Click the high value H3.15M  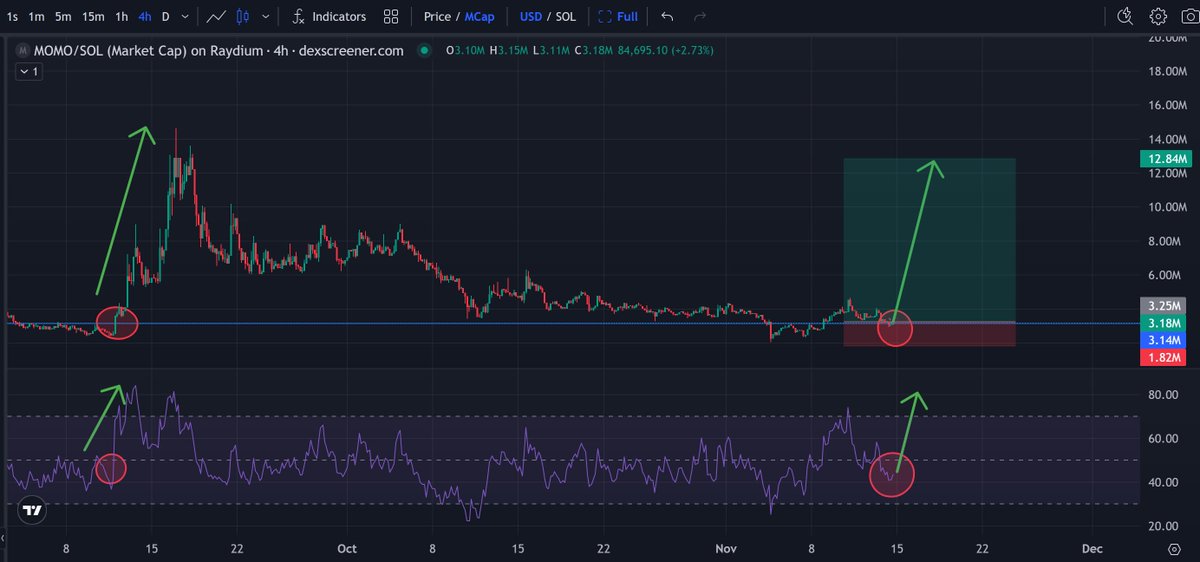(x=509, y=50)
